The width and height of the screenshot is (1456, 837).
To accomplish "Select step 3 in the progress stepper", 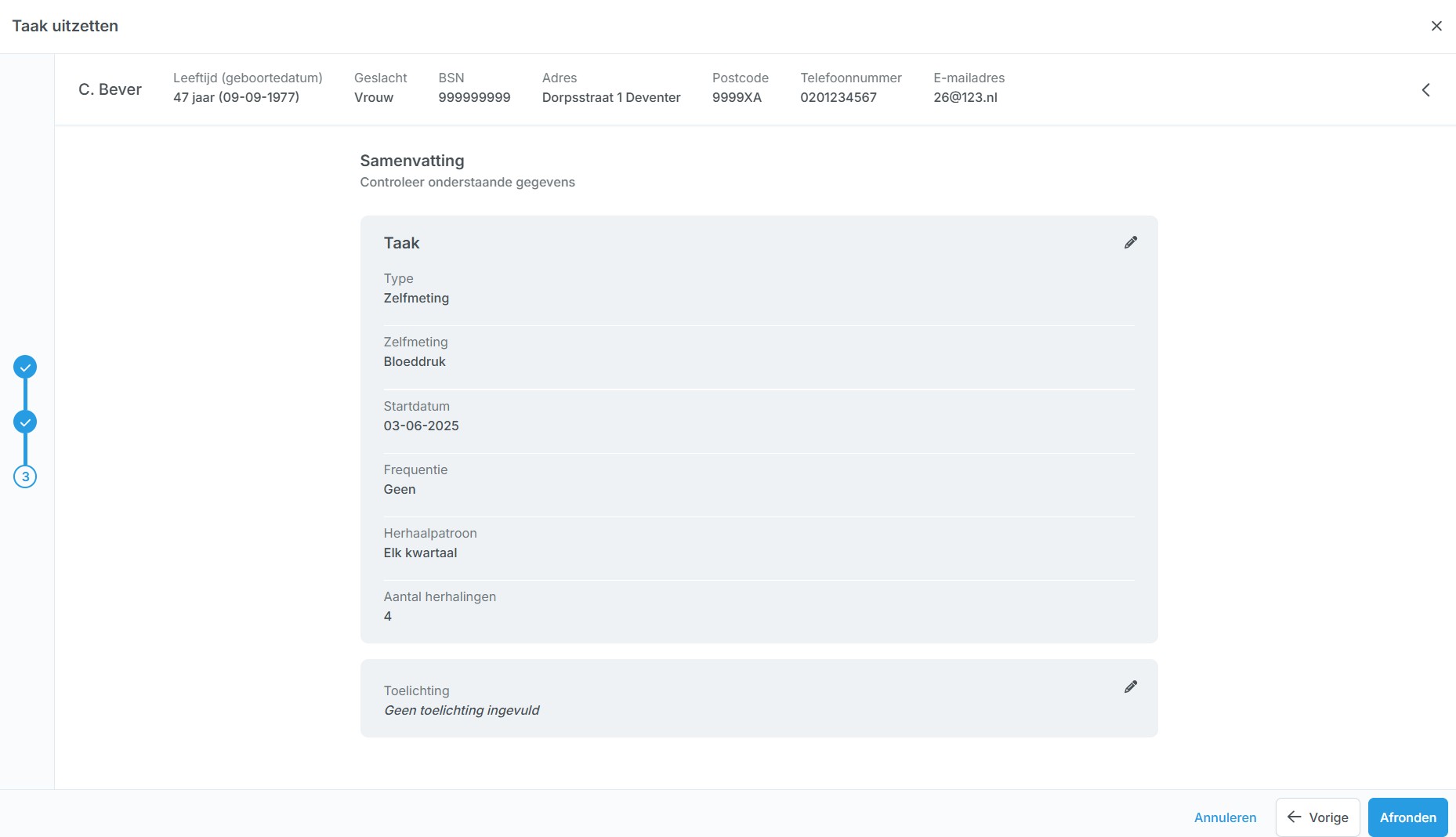I will click(25, 476).
